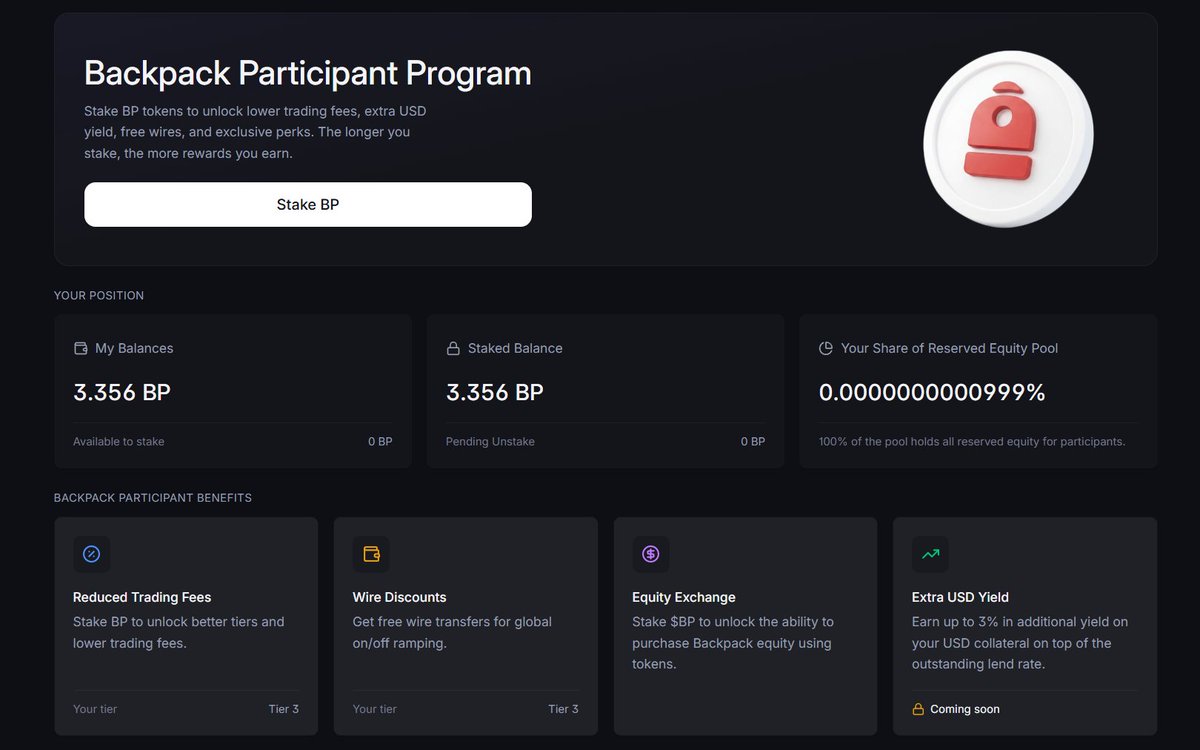Click the Extra USD Yield card title
Screen dimensions: 1200x750
(960, 597)
